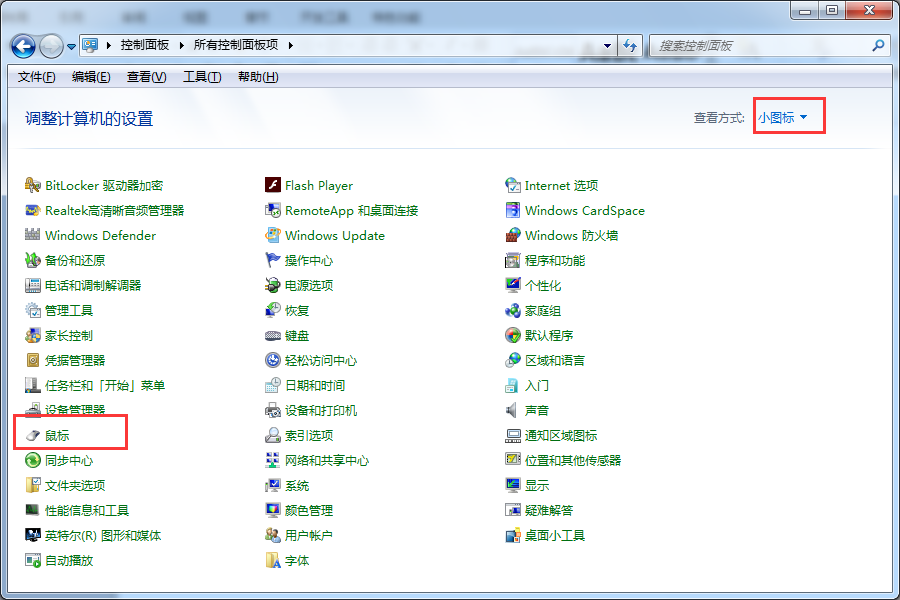Go back with the Back arrow

click(24, 46)
